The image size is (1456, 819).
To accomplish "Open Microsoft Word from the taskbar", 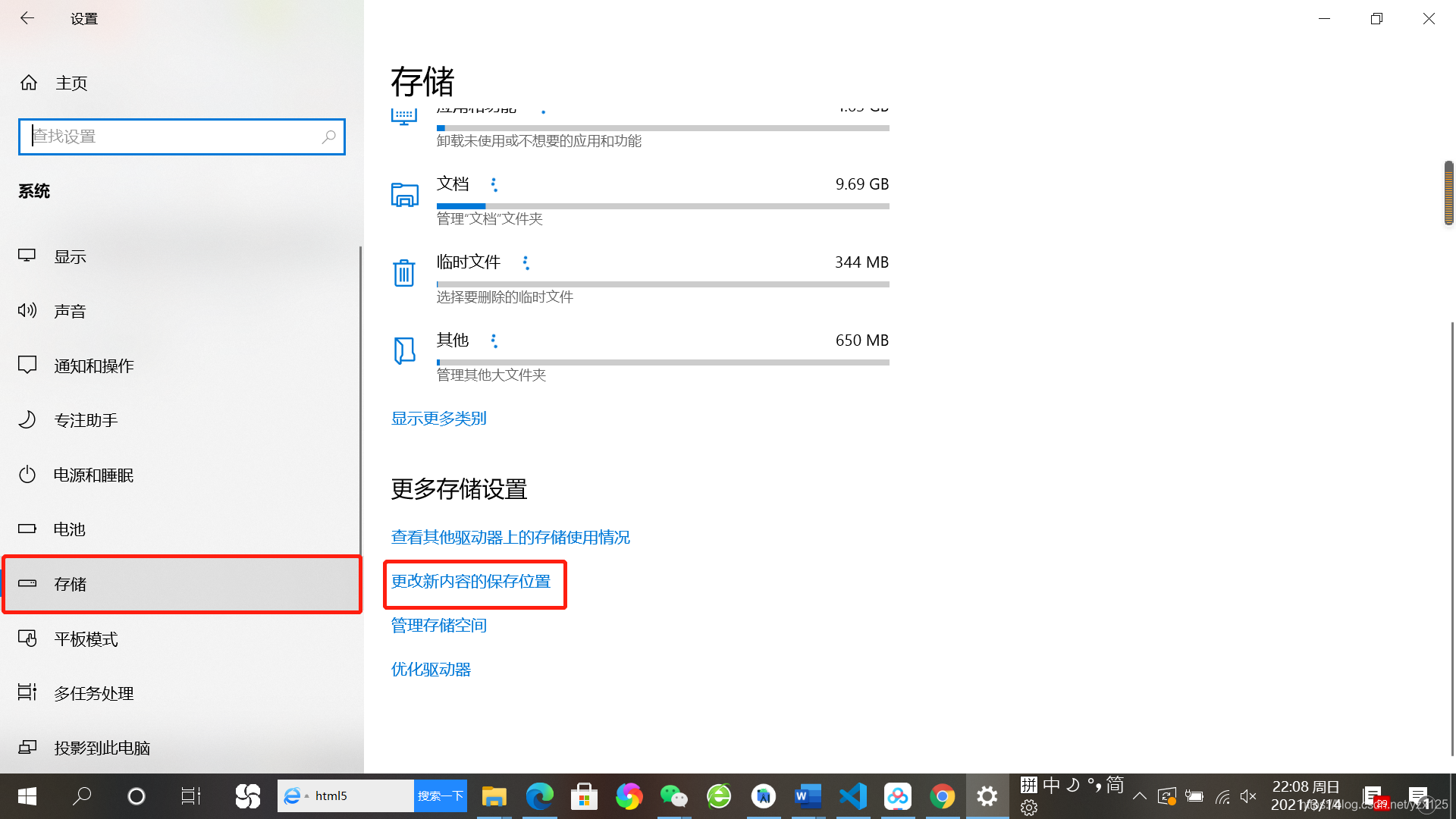I will click(x=808, y=796).
